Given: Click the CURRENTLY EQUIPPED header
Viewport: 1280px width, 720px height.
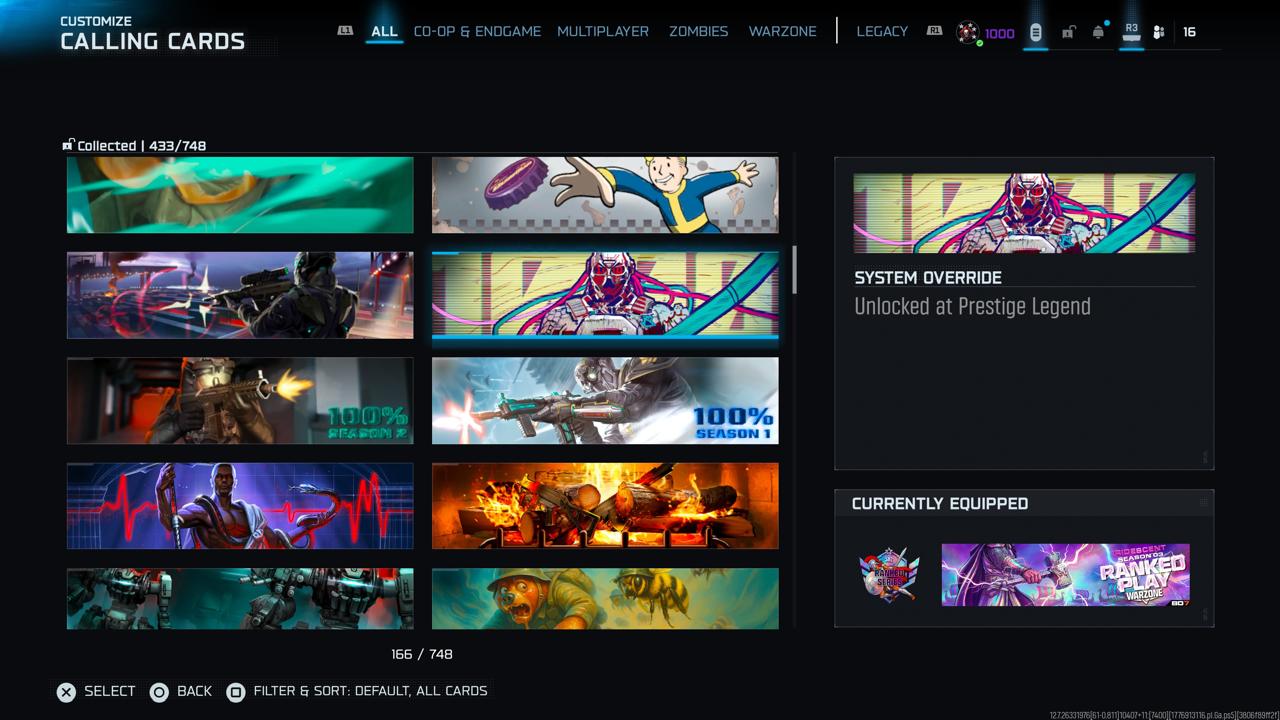Looking at the screenshot, I should point(940,504).
